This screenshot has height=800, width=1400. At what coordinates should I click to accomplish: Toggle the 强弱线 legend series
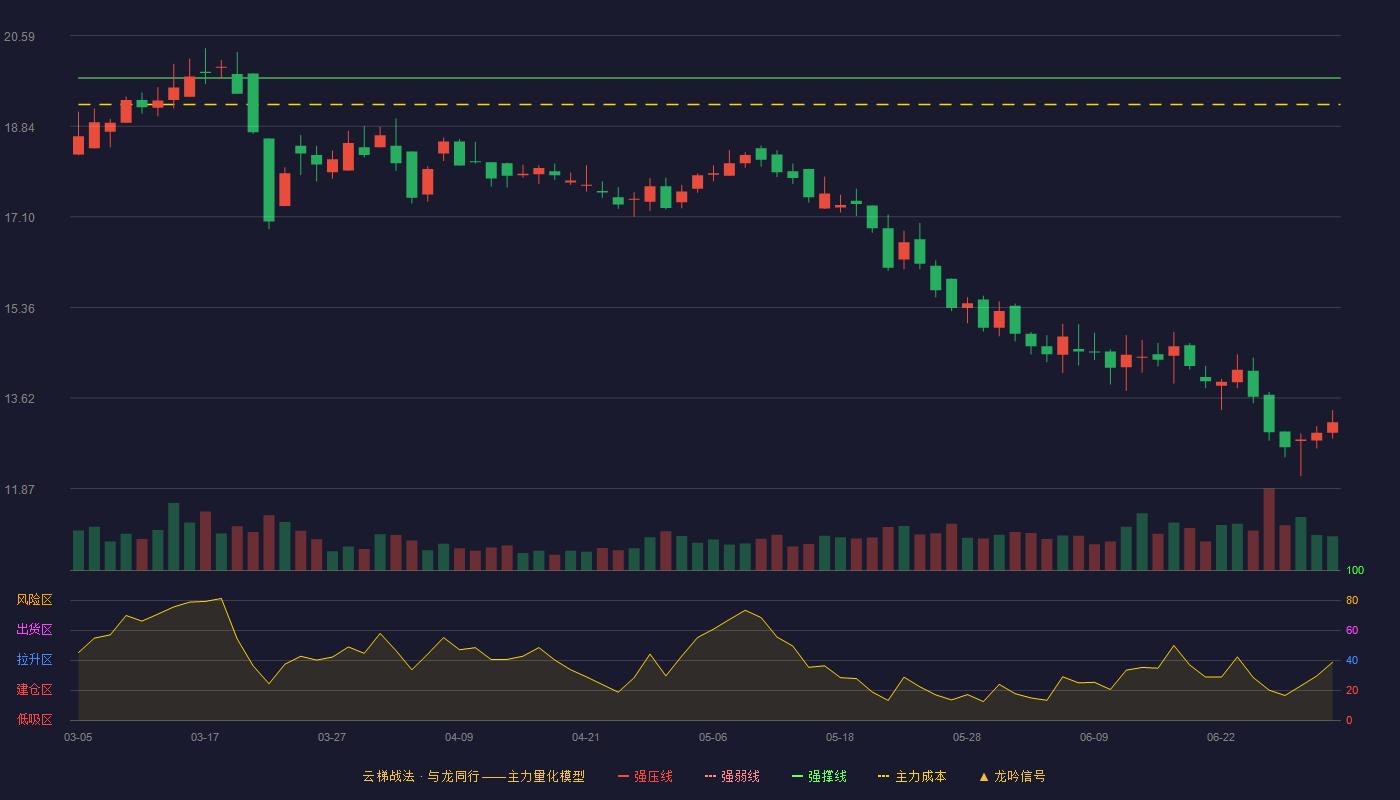(x=732, y=776)
